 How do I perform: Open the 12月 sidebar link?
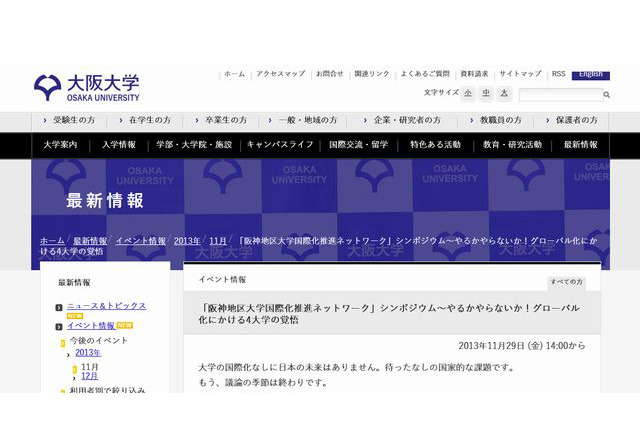pos(89,376)
